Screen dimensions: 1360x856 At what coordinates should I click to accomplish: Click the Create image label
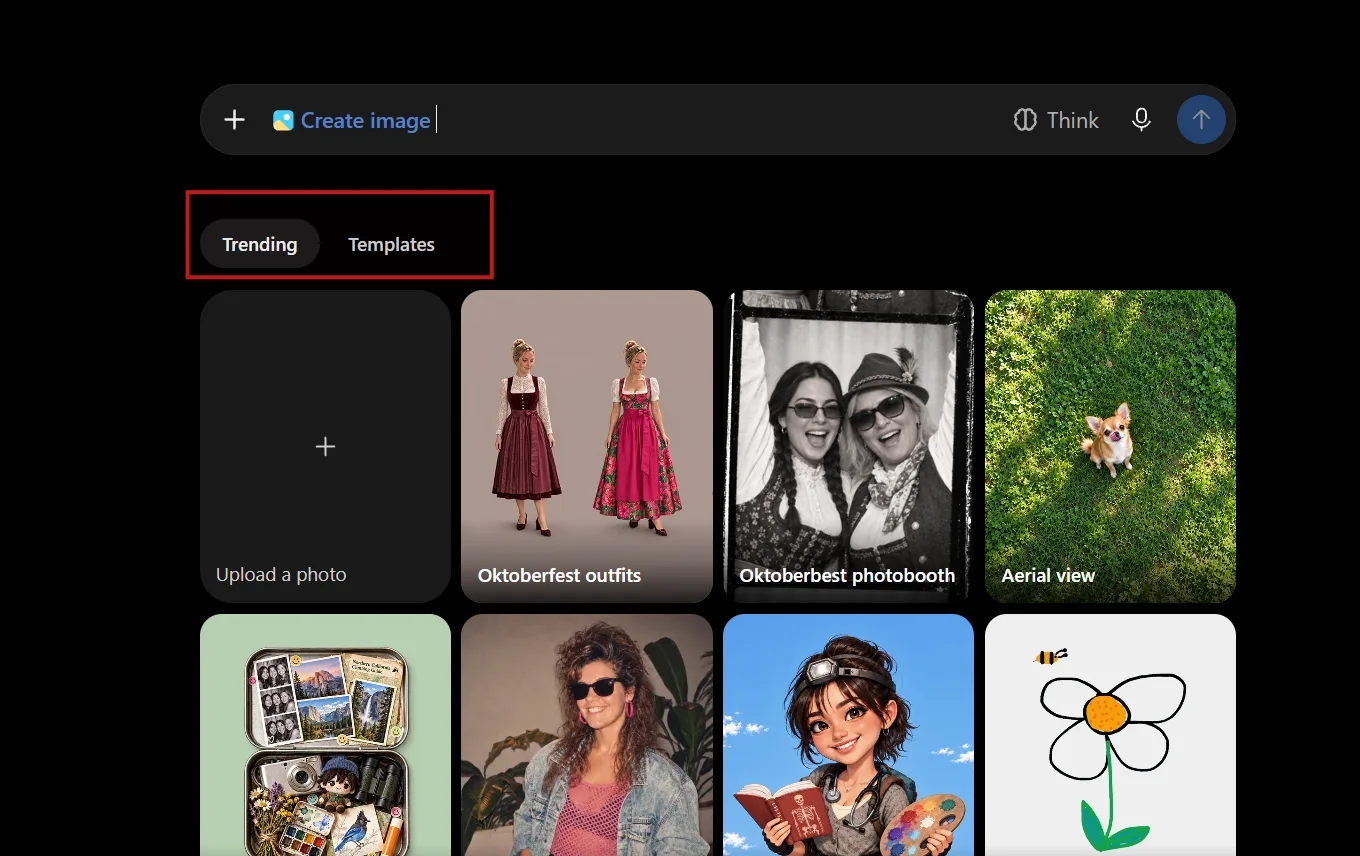pos(365,121)
